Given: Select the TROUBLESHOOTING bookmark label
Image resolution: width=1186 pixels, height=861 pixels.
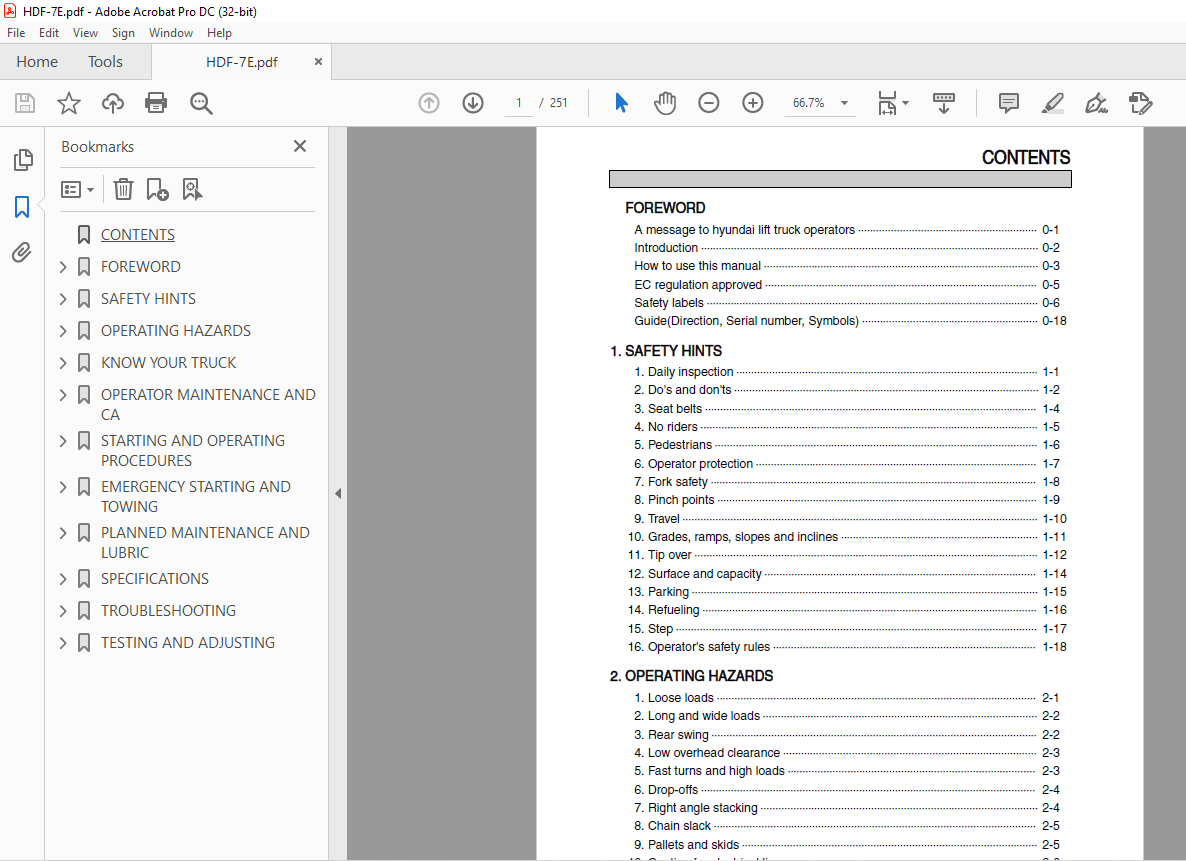Looking at the screenshot, I should pyautogui.click(x=169, y=611).
